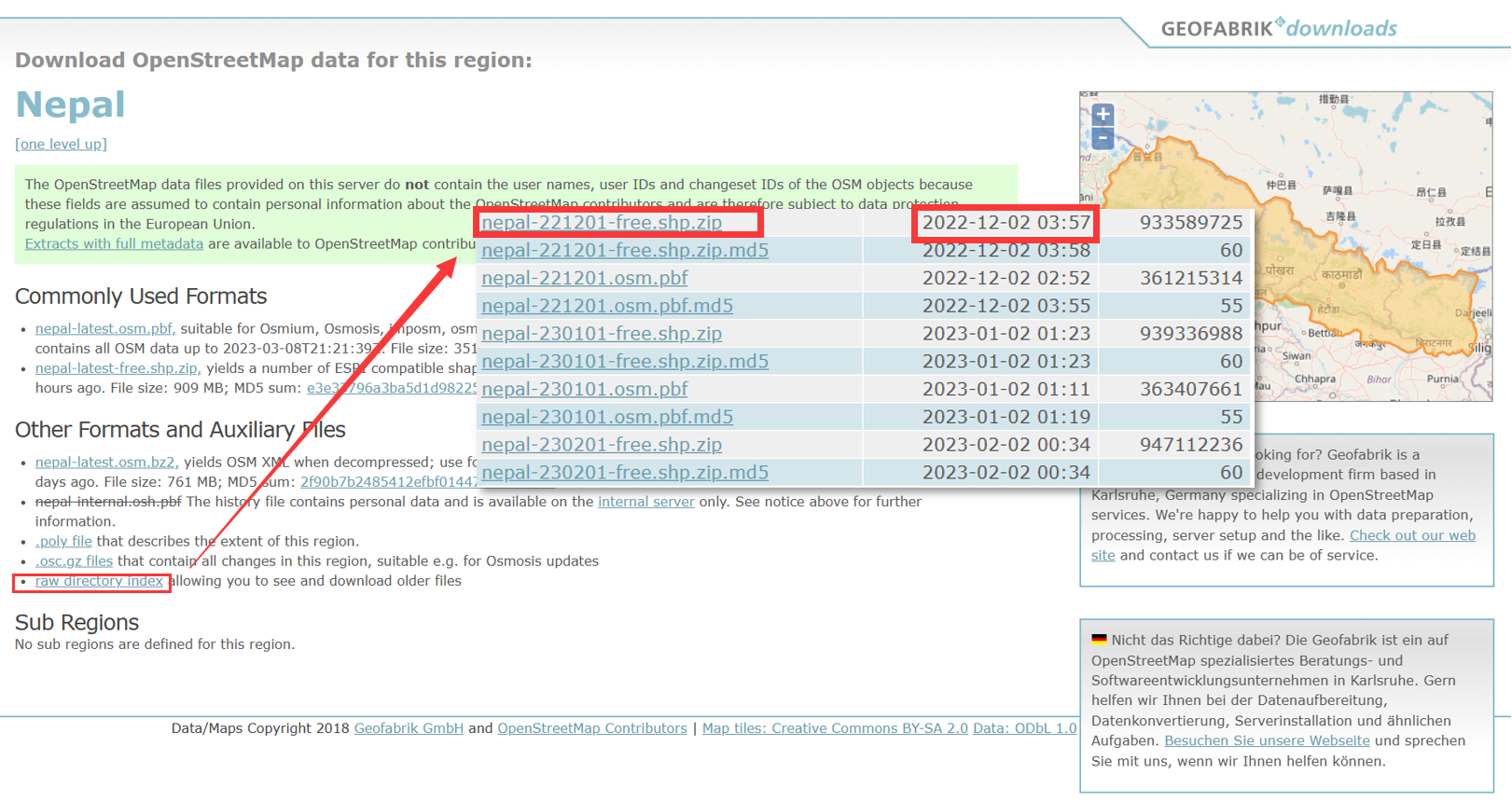Download nepal-230101-free.shp.zip.md5
The width and height of the screenshot is (1512, 802).
[625, 361]
